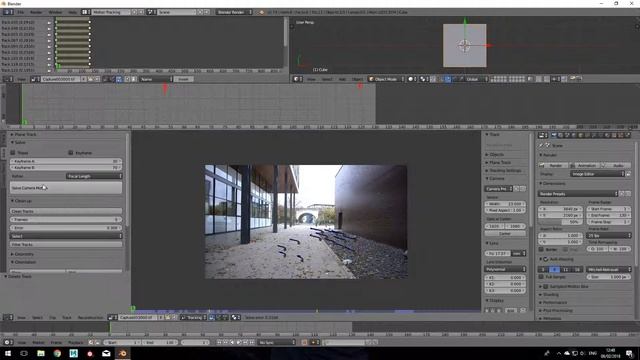The image size is (640, 360).
Task: Select 5 anti-aliasing samples
Action: click(x=543, y=269)
